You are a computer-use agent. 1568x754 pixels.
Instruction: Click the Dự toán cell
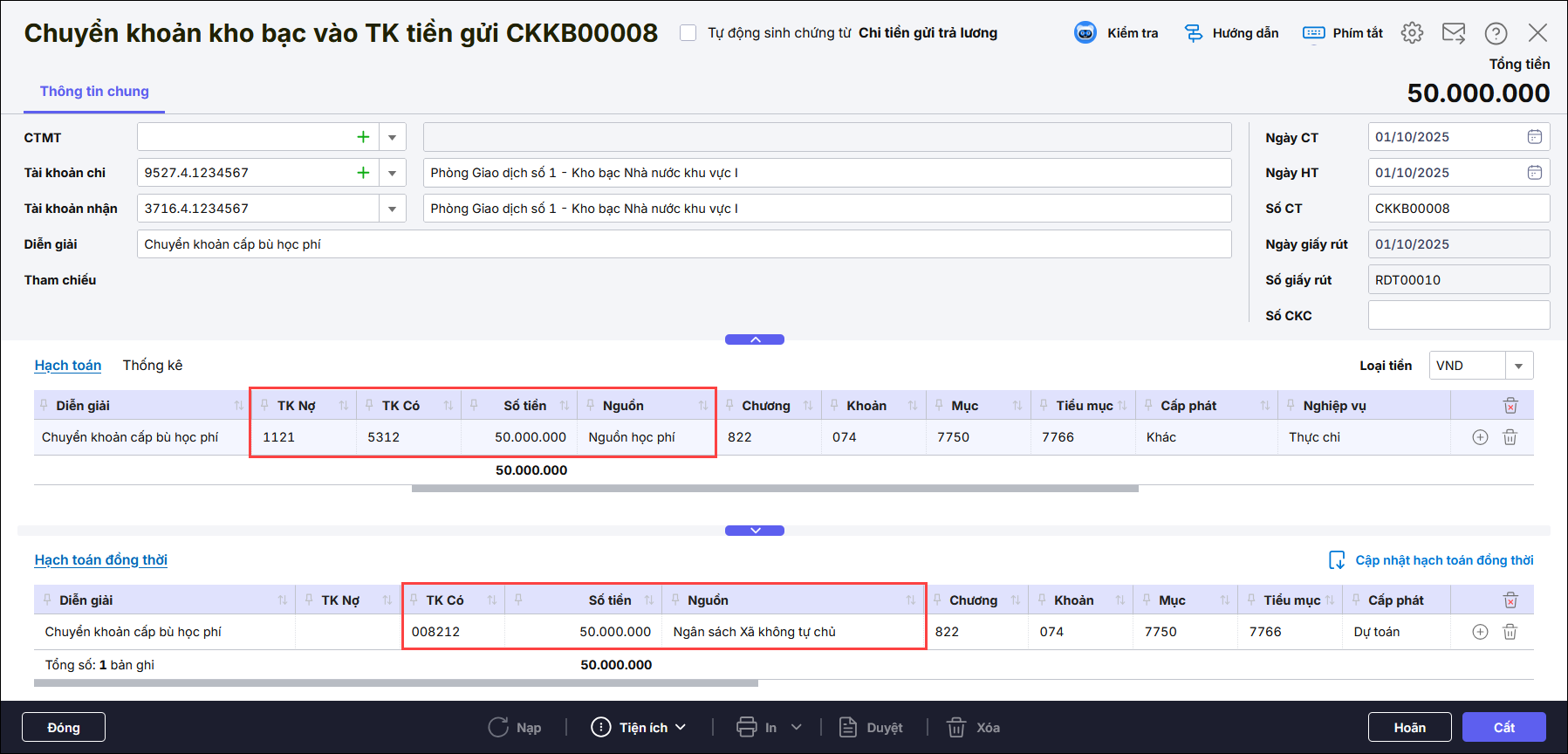pyautogui.click(x=1395, y=632)
